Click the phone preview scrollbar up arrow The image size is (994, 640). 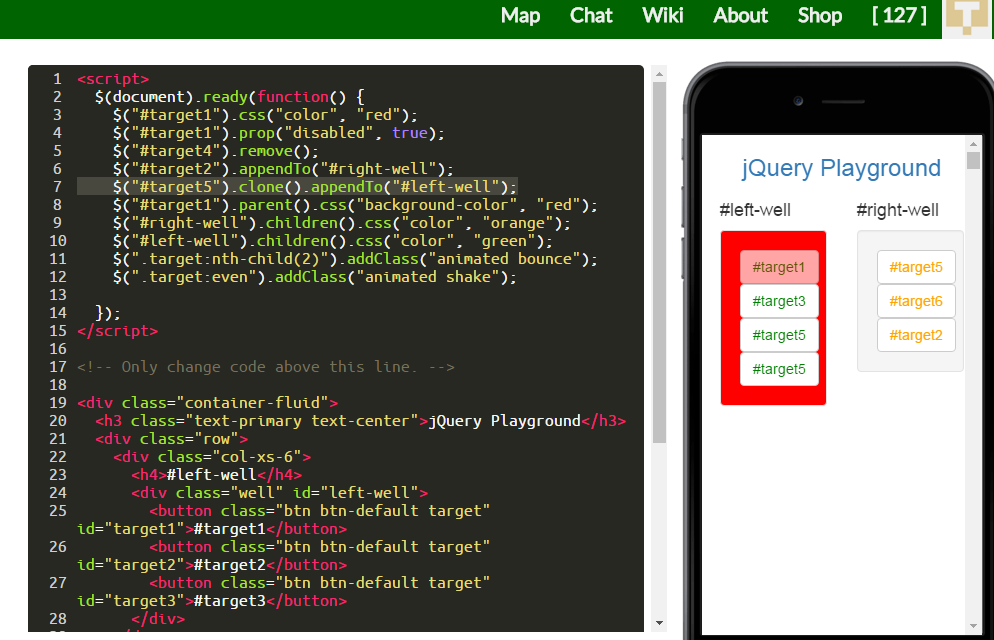pyautogui.click(x=973, y=144)
